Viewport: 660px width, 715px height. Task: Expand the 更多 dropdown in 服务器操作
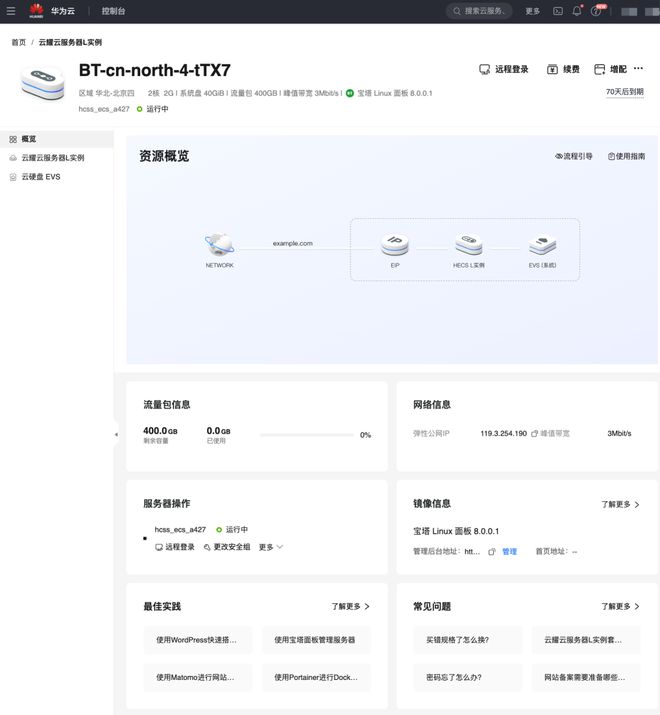(x=271, y=547)
